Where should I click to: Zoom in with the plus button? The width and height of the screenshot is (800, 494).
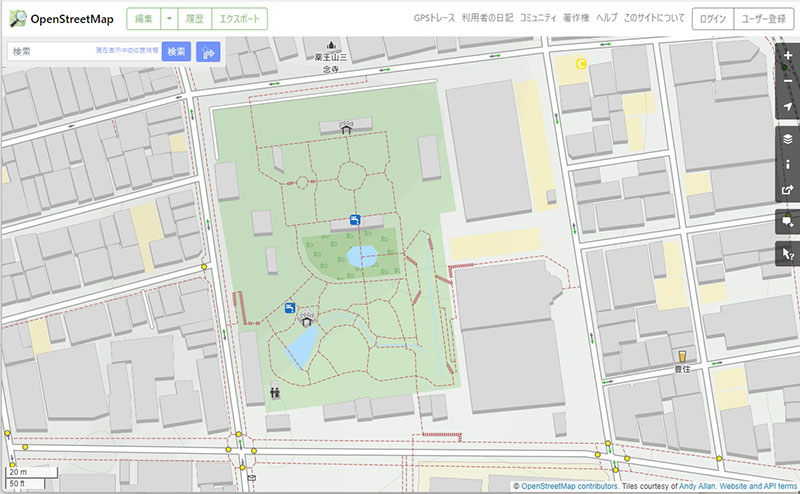(x=788, y=55)
